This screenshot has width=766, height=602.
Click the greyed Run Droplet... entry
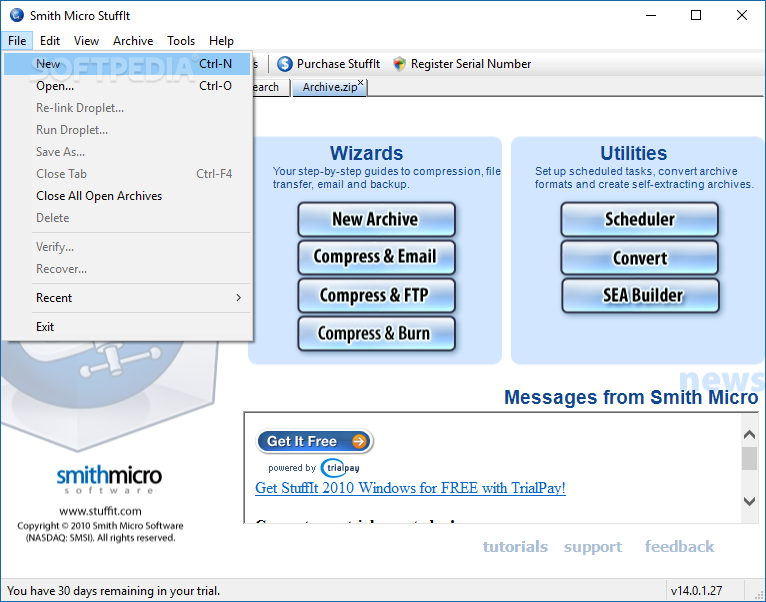(127, 130)
